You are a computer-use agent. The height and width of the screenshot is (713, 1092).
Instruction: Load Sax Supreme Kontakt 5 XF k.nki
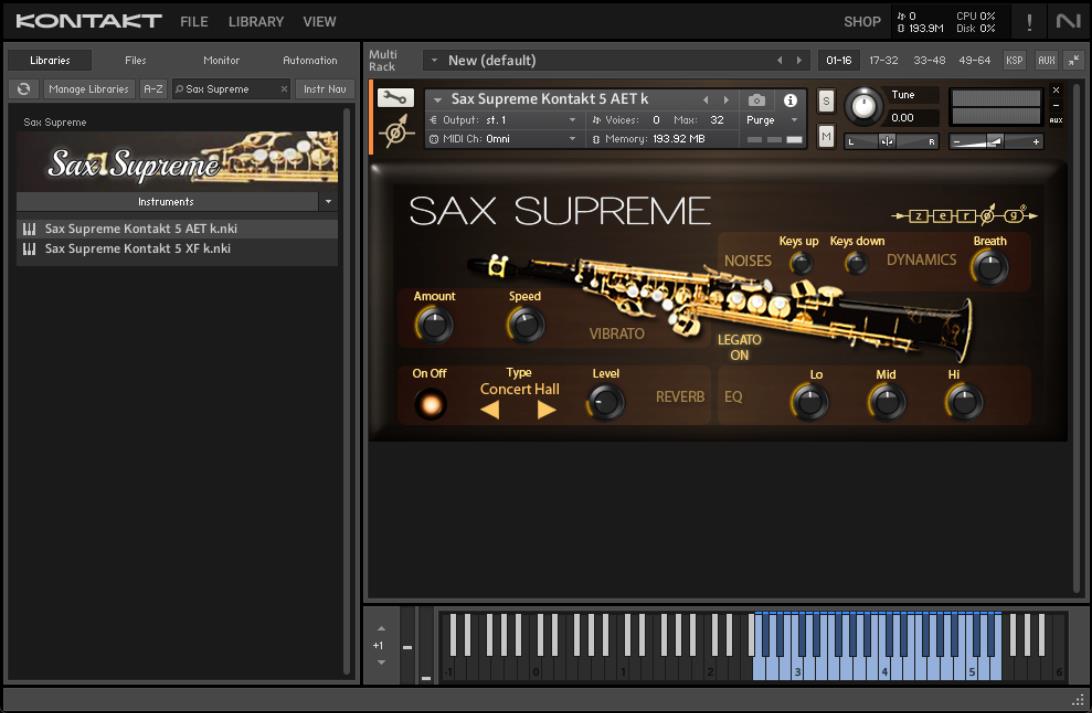point(138,249)
